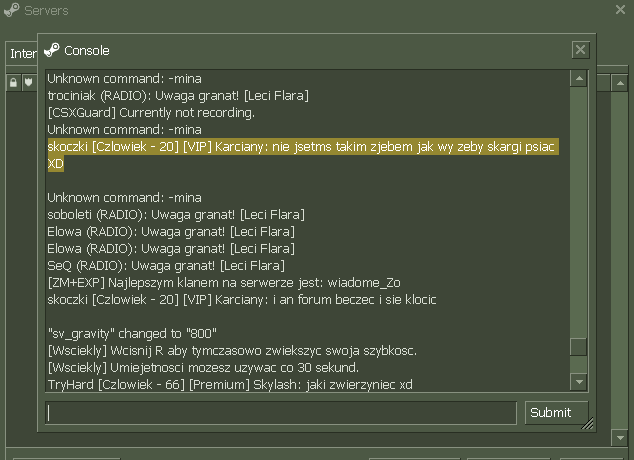
Task: Click the Servers list scroll down arrow
Action: (619, 437)
